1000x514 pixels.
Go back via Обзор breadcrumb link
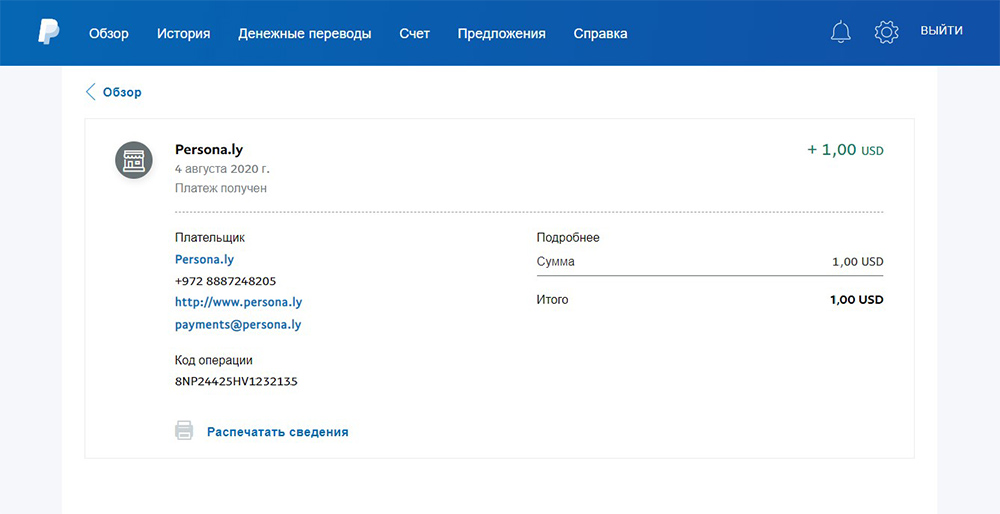122,92
